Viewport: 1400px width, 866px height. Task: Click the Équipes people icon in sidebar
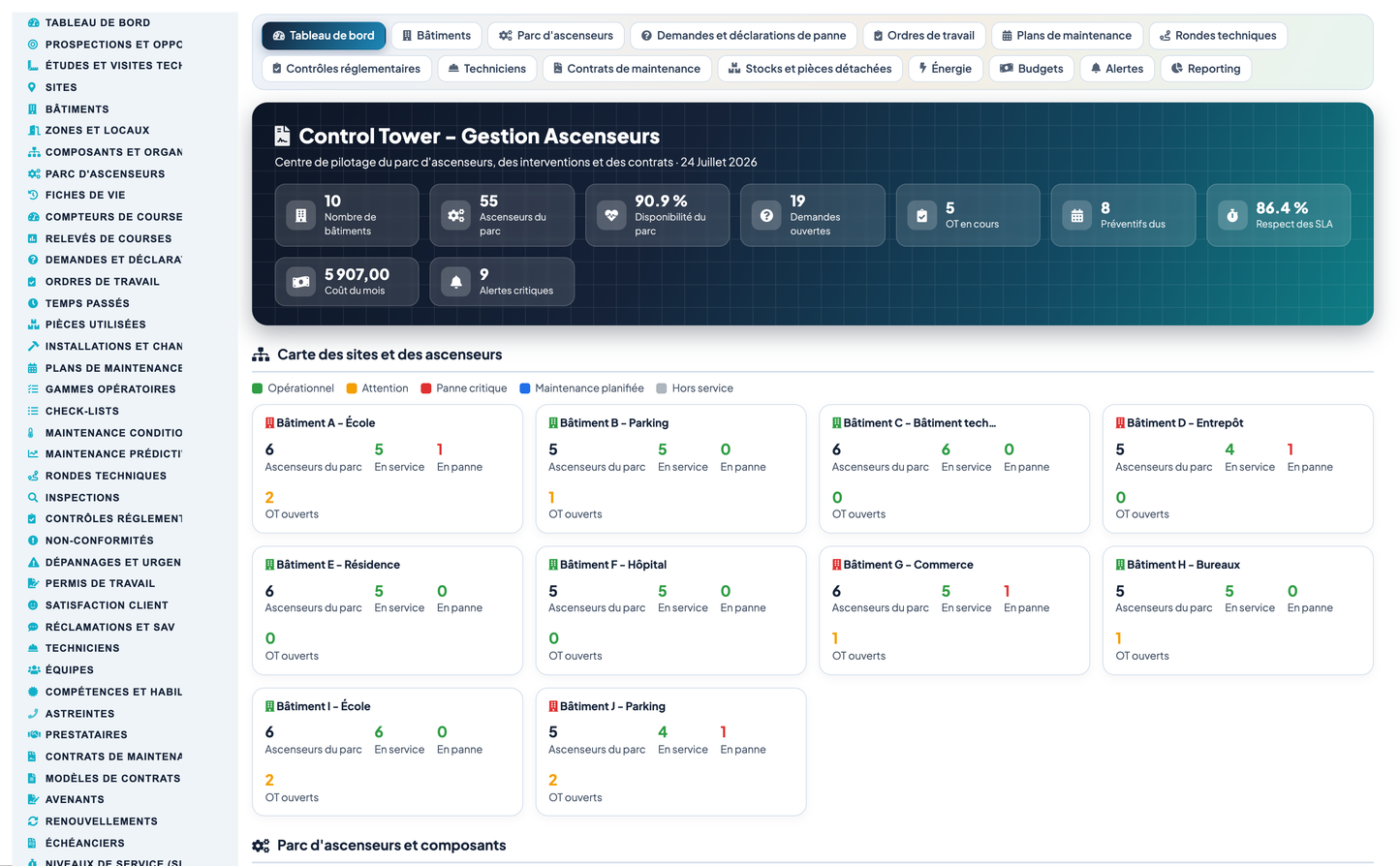pyautogui.click(x=33, y=669)
